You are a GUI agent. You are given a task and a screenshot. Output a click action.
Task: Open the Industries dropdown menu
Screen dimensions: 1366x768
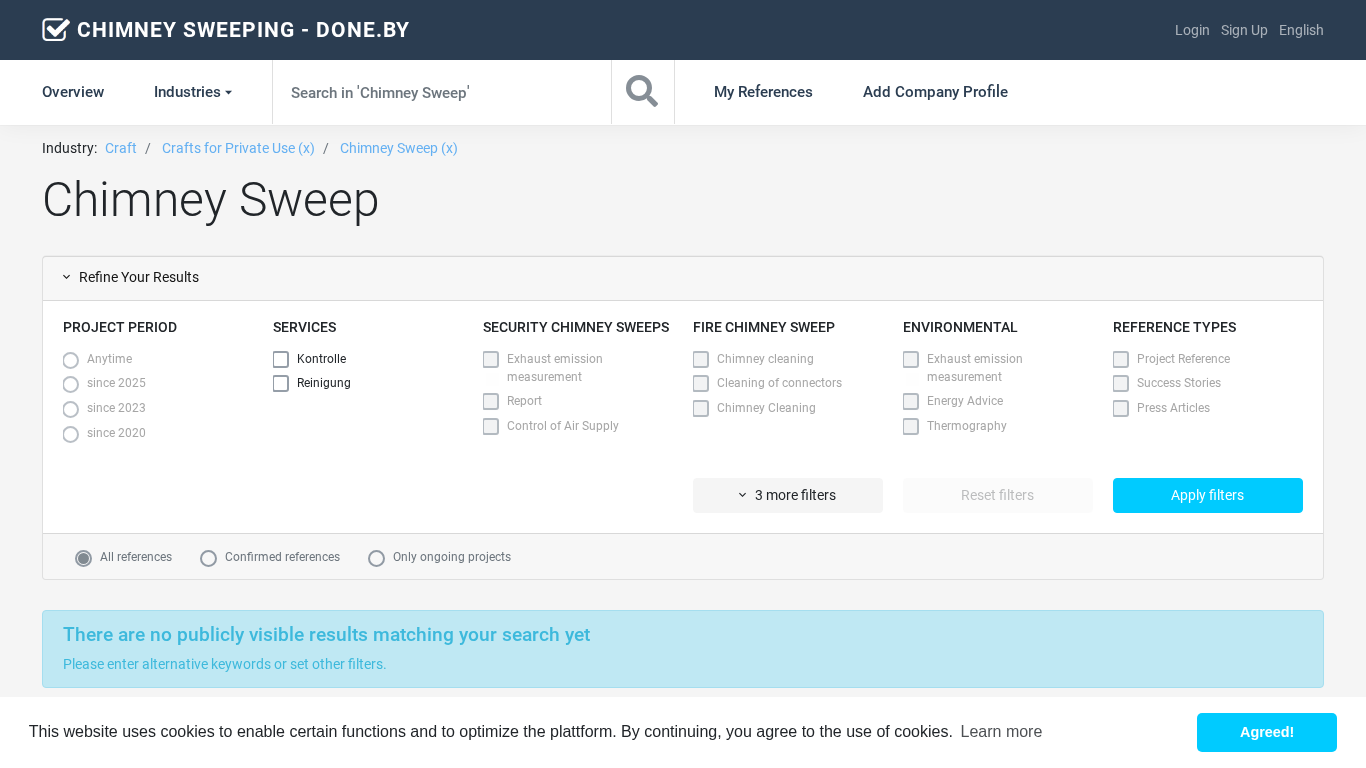pyautogui.click(x=192, y=92)
